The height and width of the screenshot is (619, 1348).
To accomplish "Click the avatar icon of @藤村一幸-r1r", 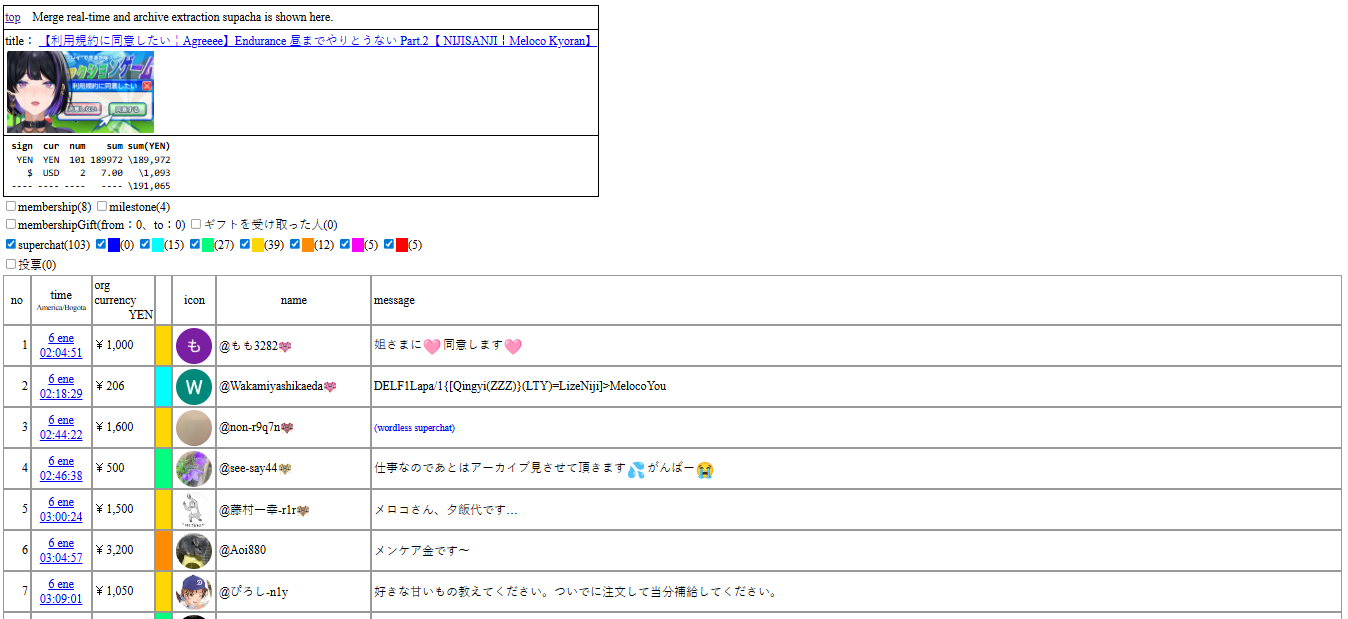I will (x=194, y=509).
